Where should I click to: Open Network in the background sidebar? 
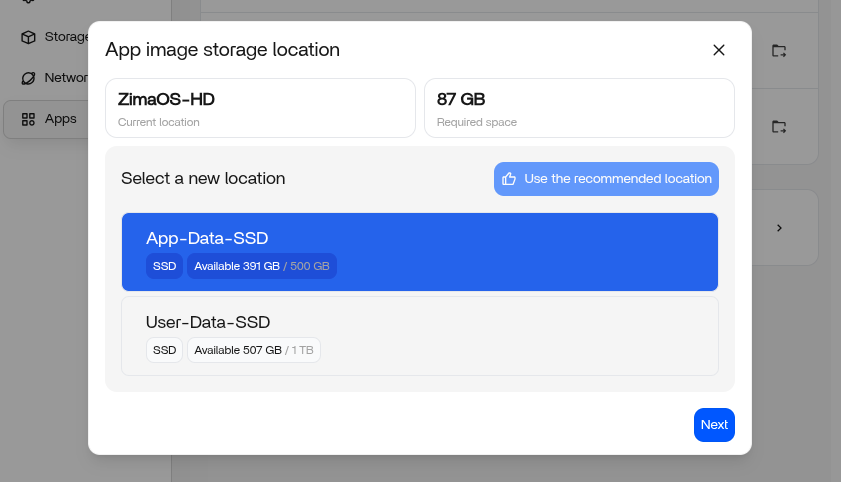[x=54, y=78]
